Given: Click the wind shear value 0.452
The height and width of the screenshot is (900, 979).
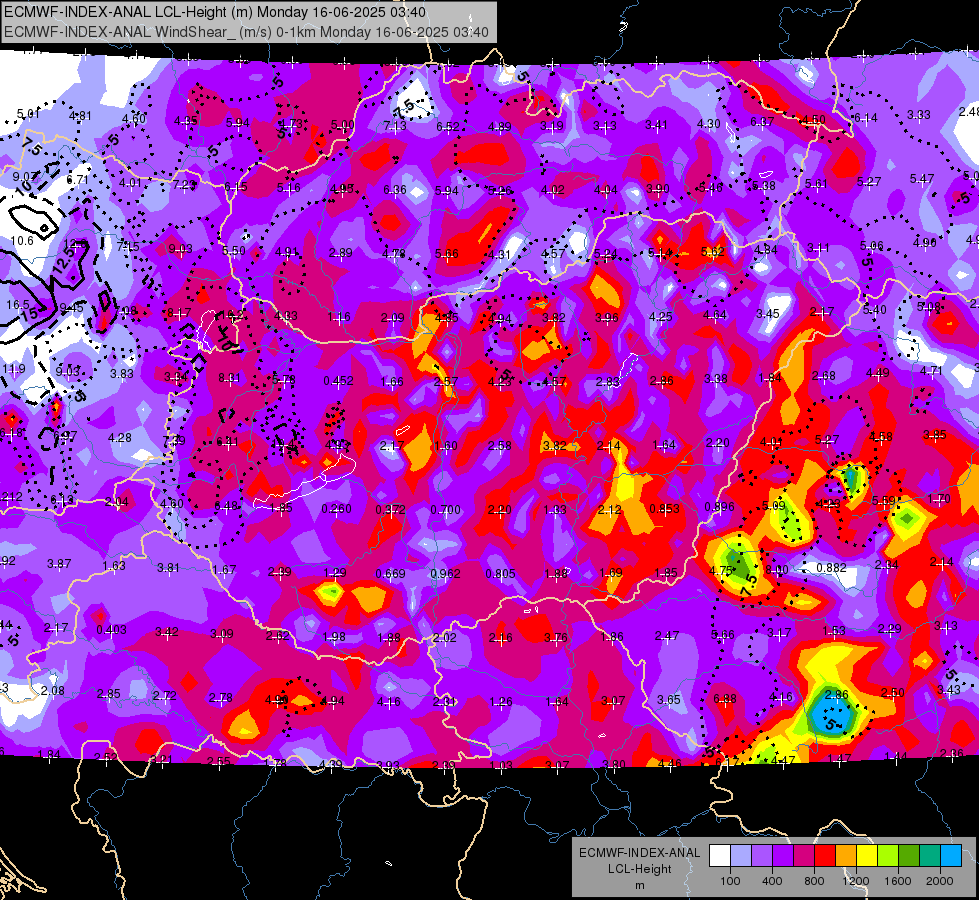Looking at the screenshot, I should point(338,381).
